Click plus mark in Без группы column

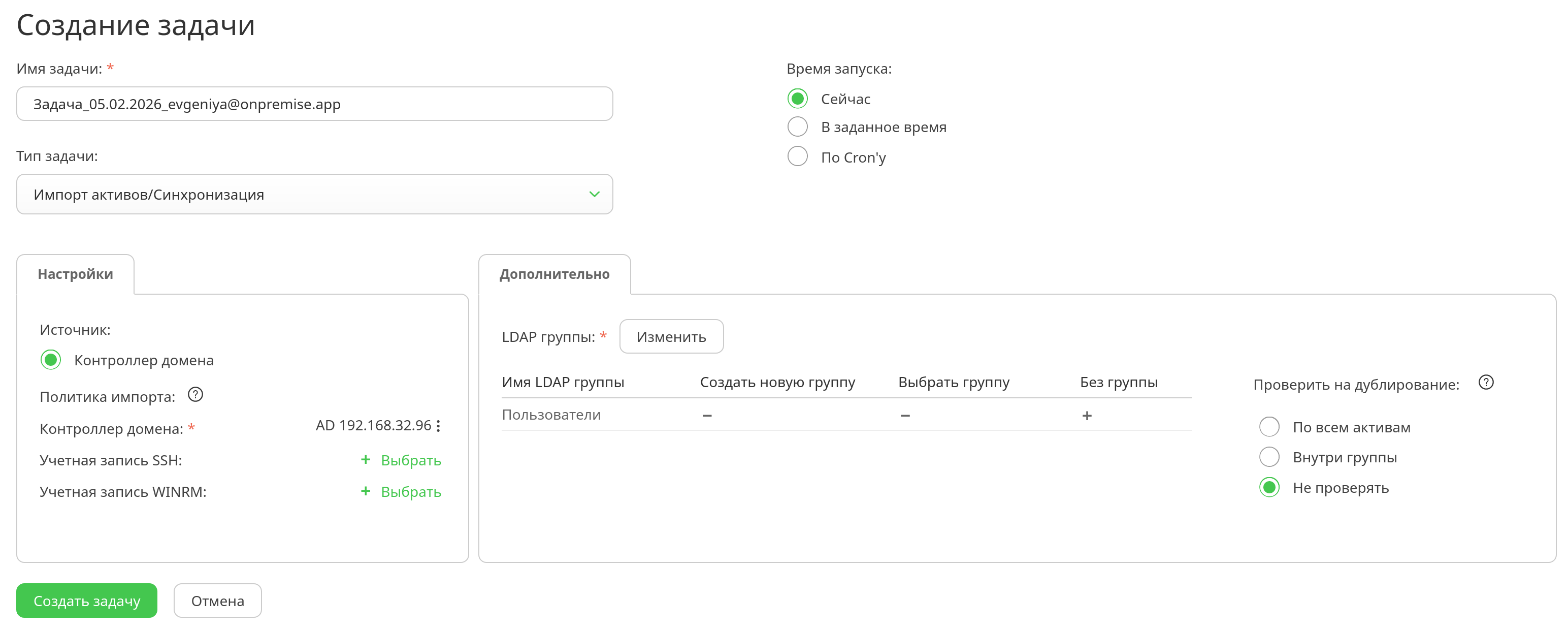click(x=1087, y=416)
